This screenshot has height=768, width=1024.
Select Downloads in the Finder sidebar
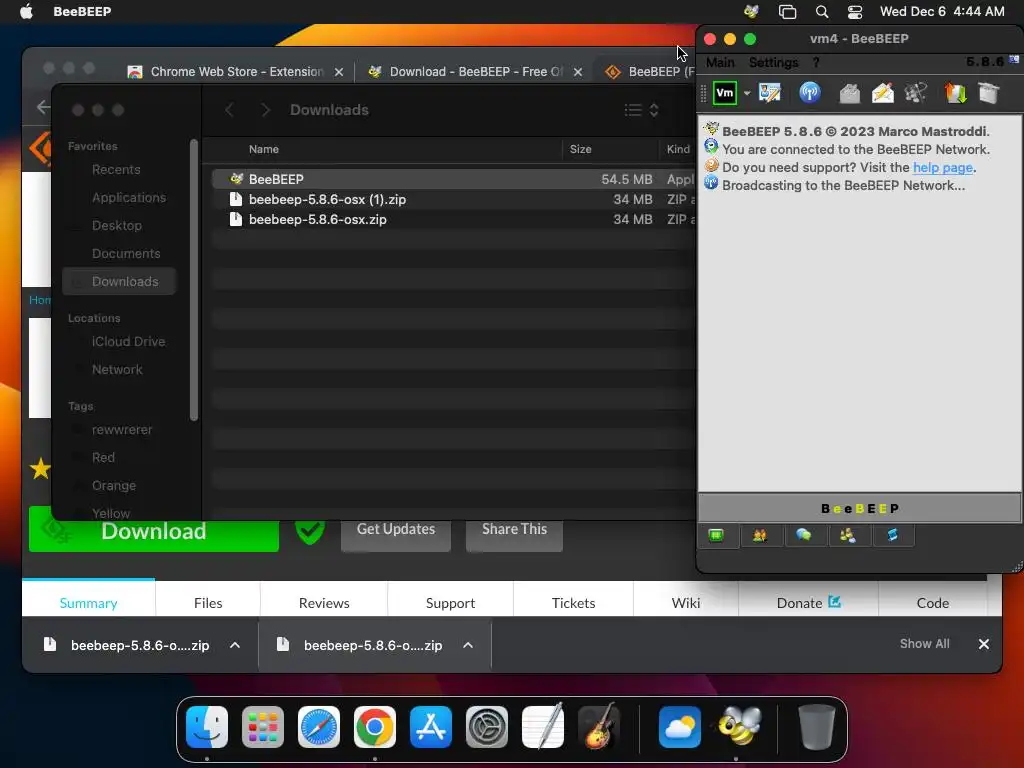coord(119,281)
